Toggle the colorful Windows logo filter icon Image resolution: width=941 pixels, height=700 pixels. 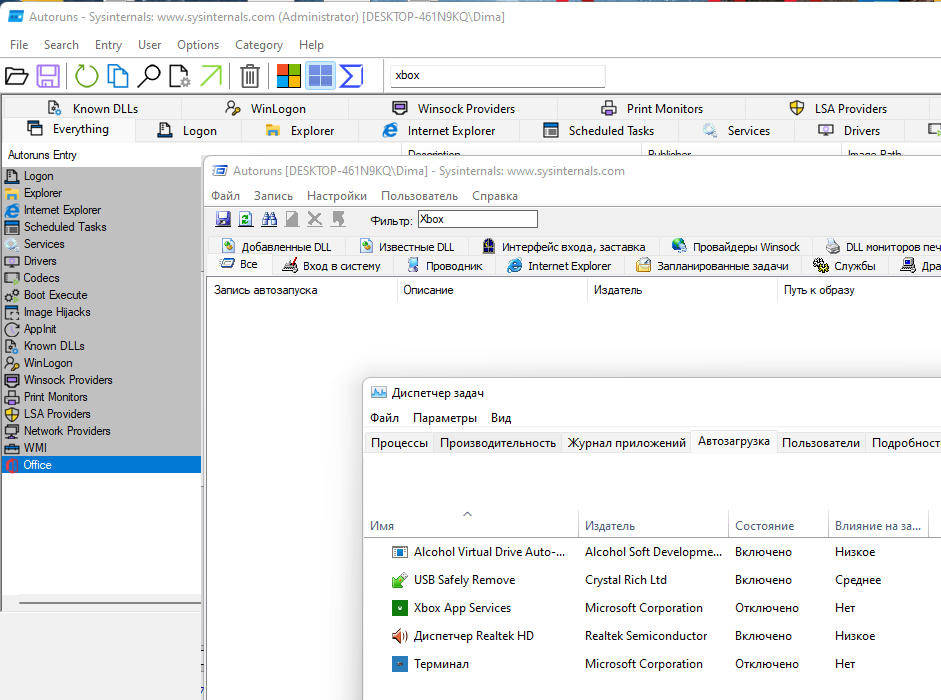289,76
